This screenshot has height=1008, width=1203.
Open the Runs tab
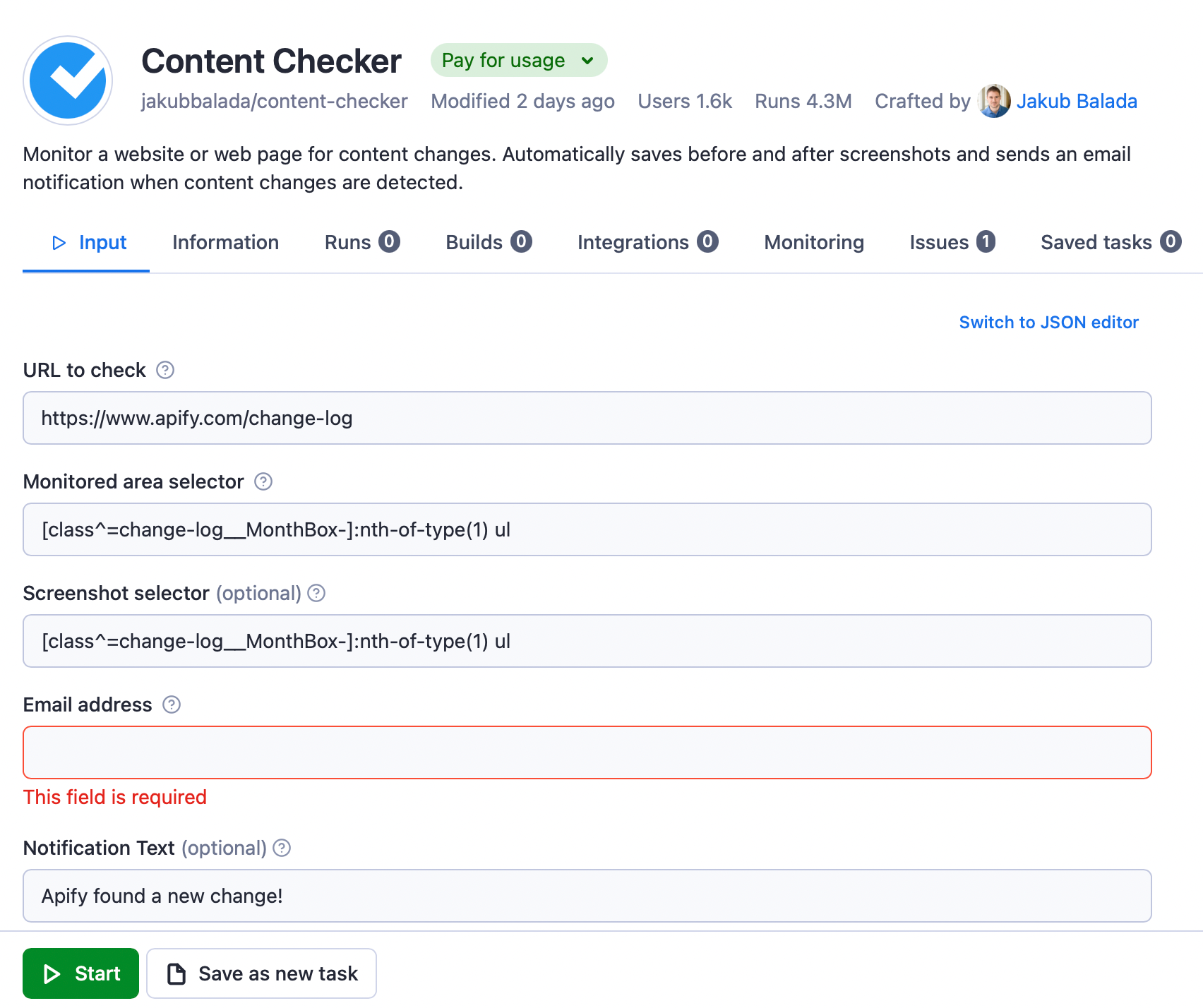(x=362, y=242)
